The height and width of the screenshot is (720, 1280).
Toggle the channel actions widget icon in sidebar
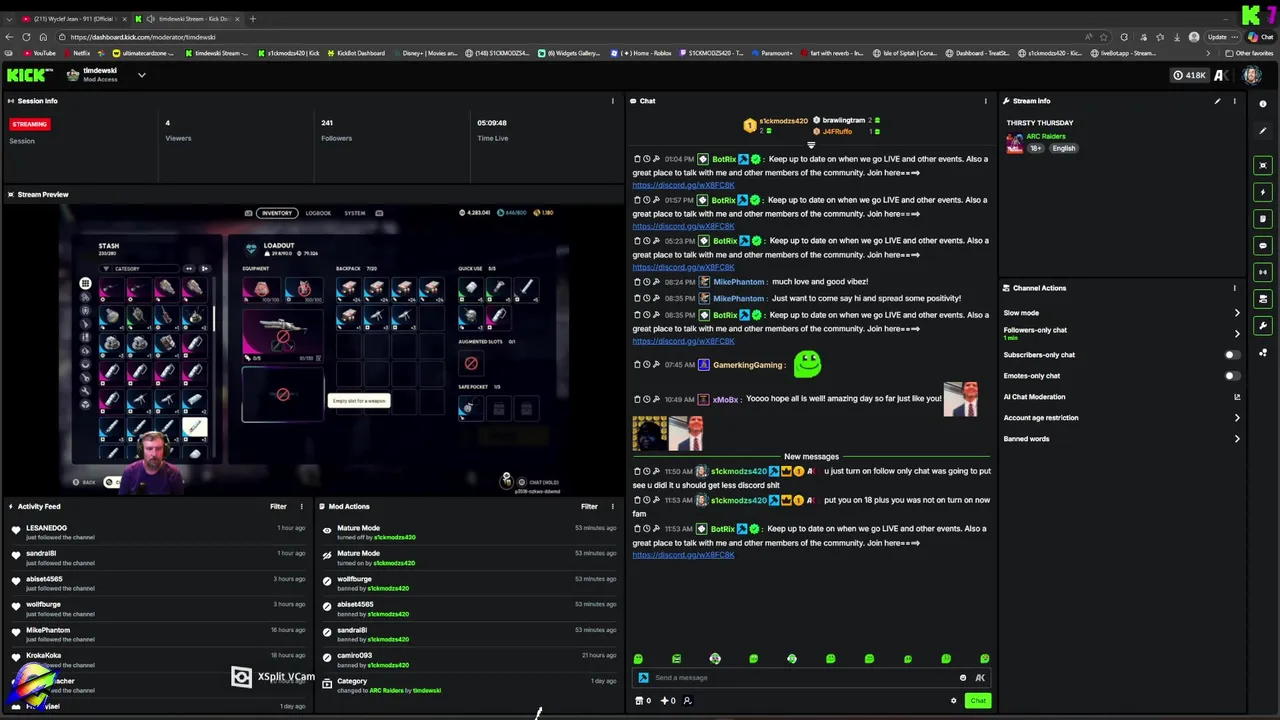[1263, 299]
